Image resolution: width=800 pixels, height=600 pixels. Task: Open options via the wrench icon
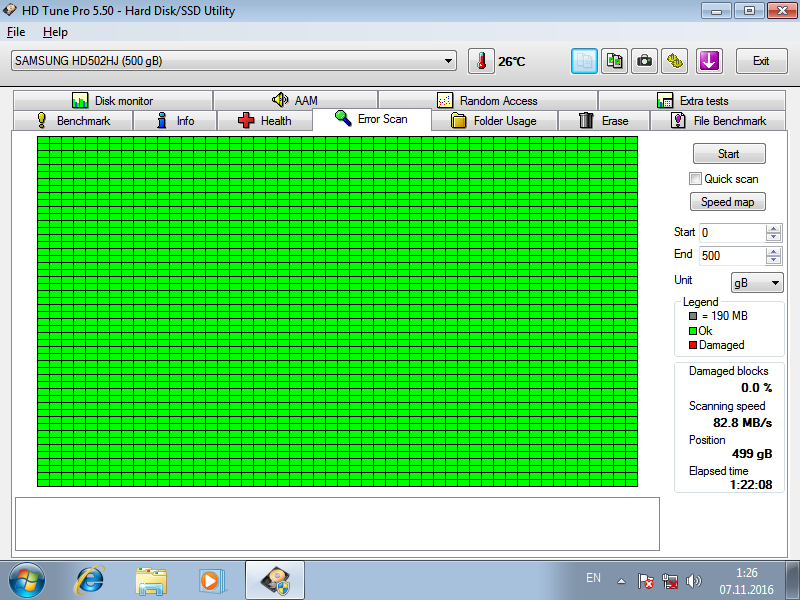pyautogui.click(x=674, y=61)
